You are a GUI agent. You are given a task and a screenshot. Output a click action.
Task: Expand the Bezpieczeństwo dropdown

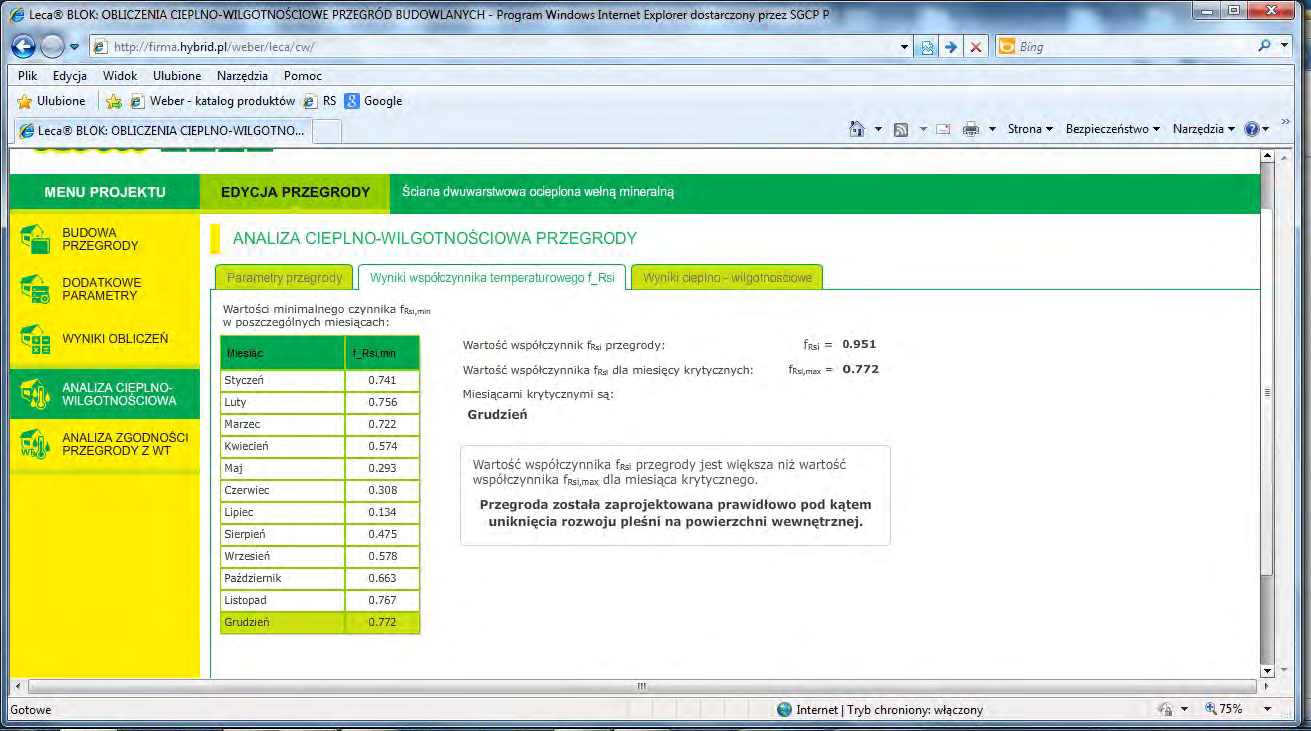tap(1112, 129)
